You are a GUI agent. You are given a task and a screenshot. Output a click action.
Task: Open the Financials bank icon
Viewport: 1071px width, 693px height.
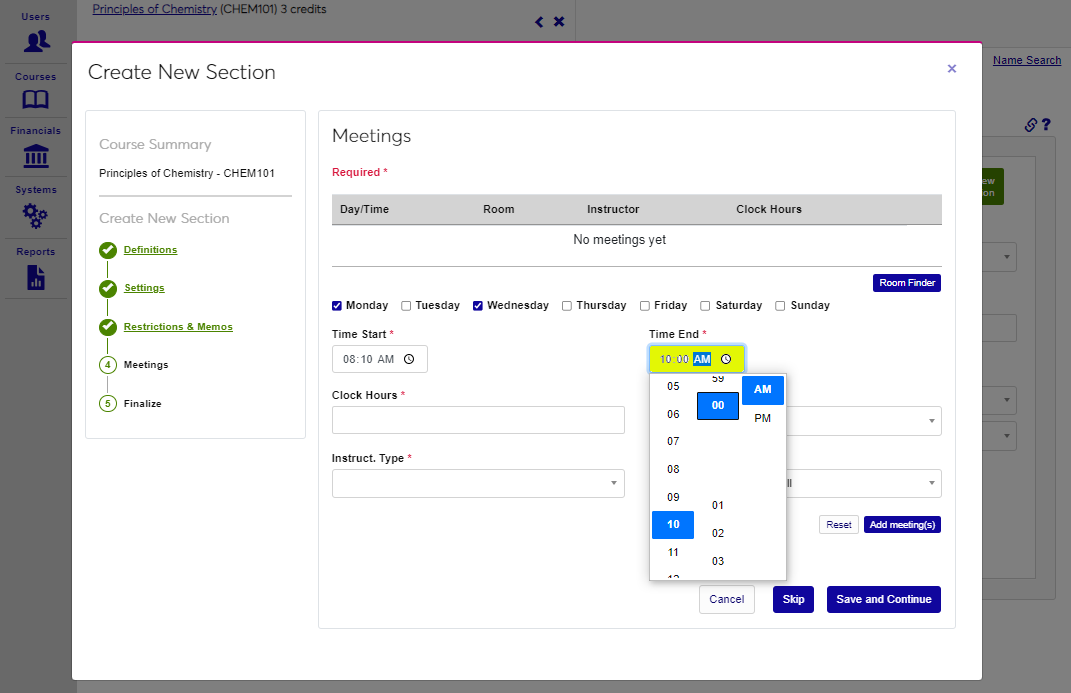(x=36, y=156)
